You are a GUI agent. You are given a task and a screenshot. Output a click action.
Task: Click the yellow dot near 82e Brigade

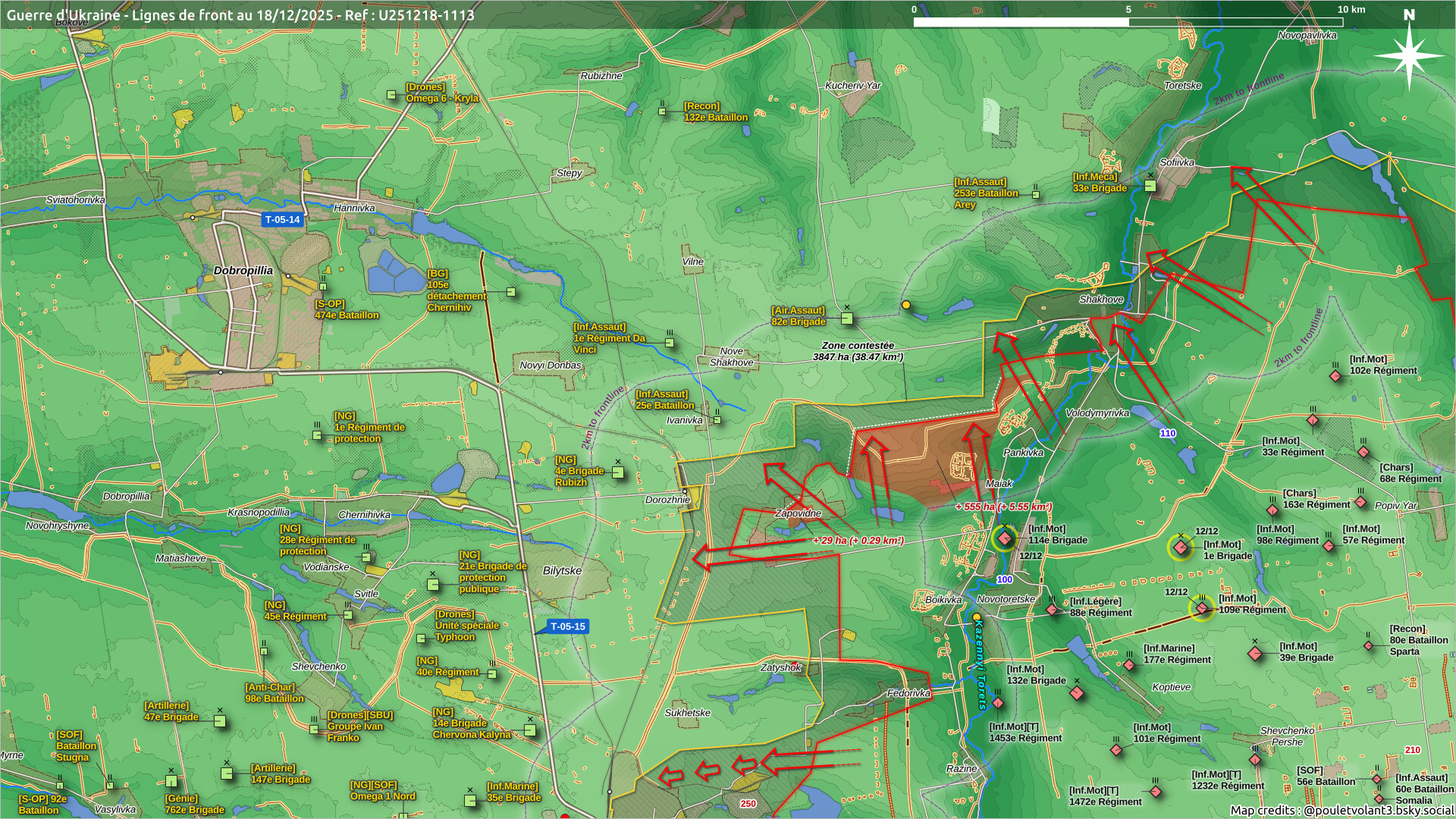tap(905, 305)
